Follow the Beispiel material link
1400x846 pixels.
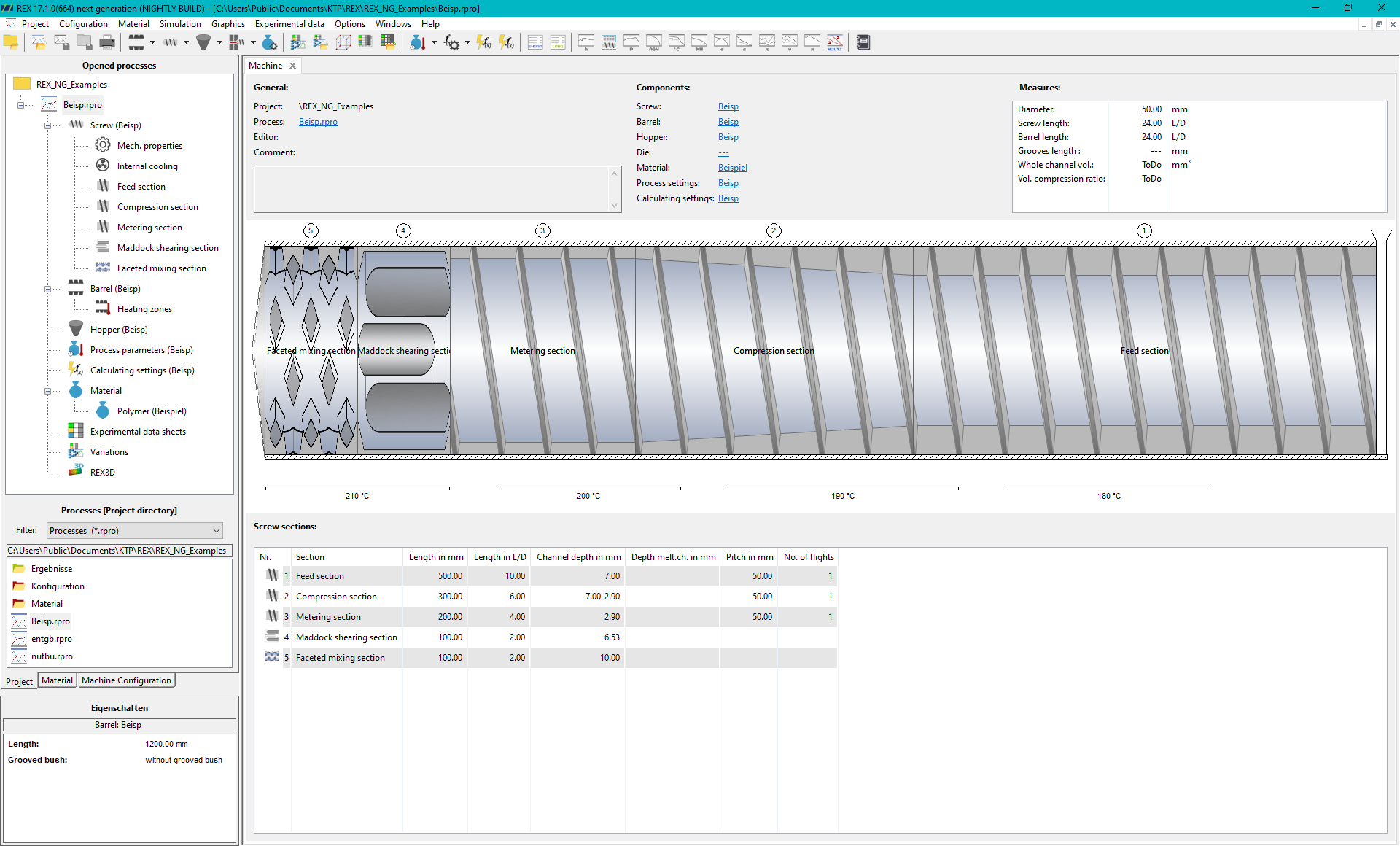[x=732, y=168]
